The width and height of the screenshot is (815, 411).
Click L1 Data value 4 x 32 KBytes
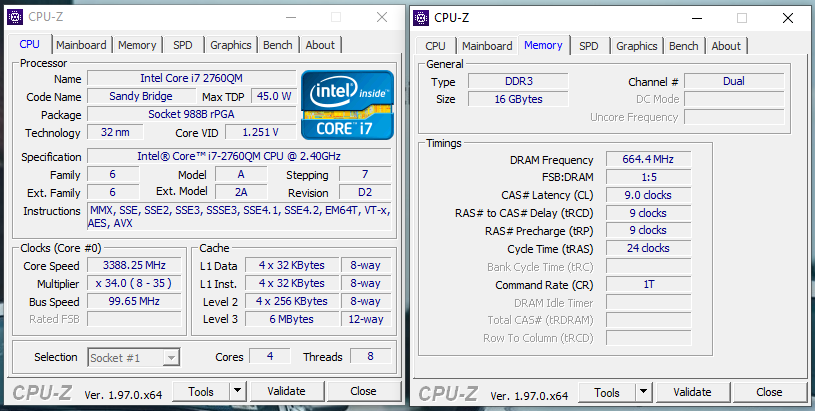pyautogui.click(x=292, y=265)
